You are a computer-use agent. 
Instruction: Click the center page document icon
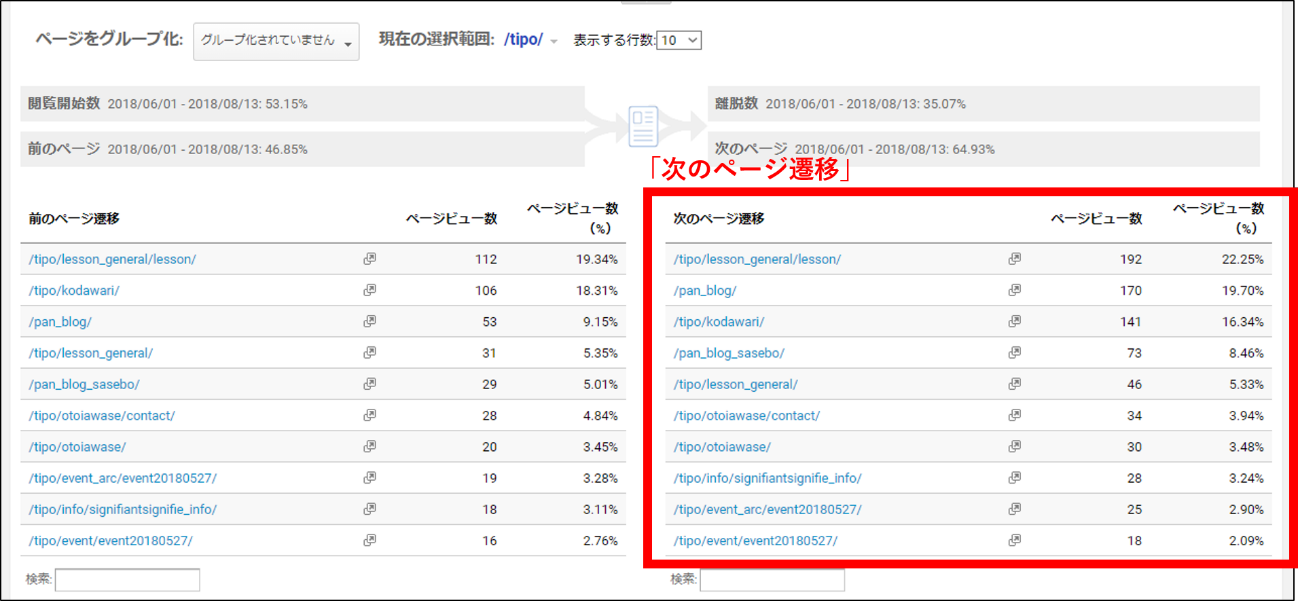coord(644,125)
